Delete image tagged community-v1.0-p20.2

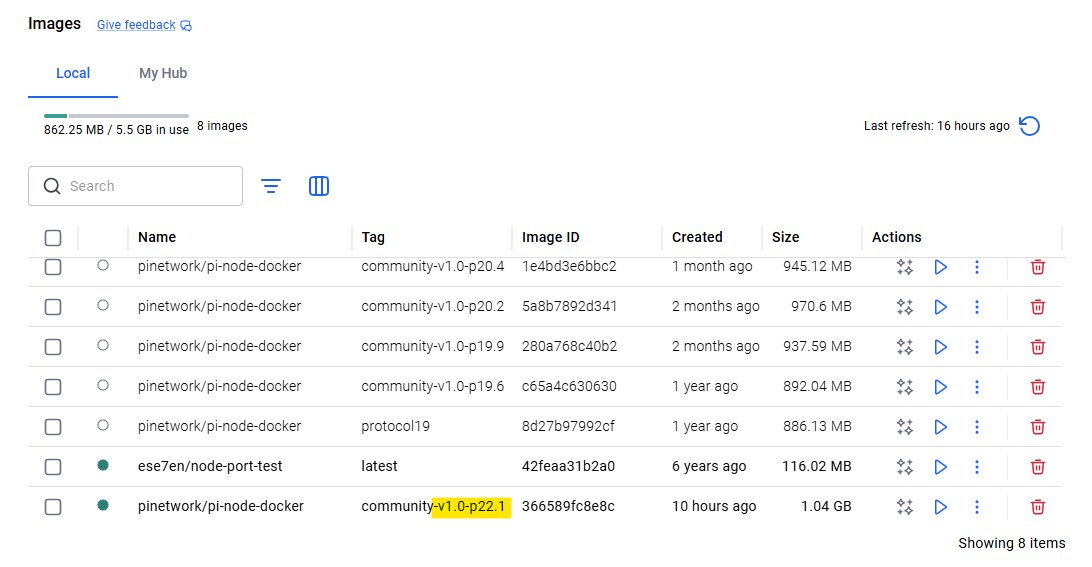pos(1038,306)
